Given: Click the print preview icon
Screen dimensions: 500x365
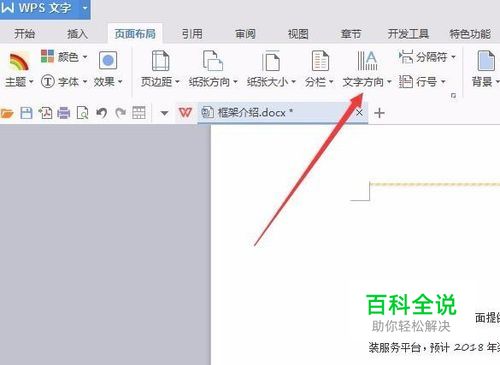Looking at the screenshot, I should 82,113.
